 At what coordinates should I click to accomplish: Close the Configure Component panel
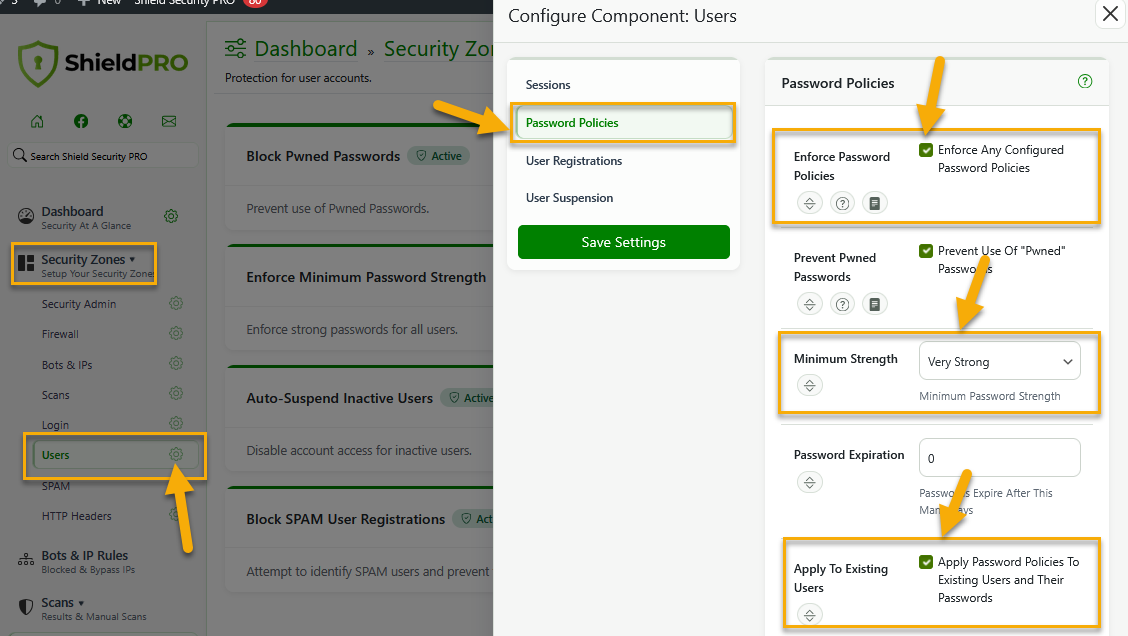[x=1110, y=14]
